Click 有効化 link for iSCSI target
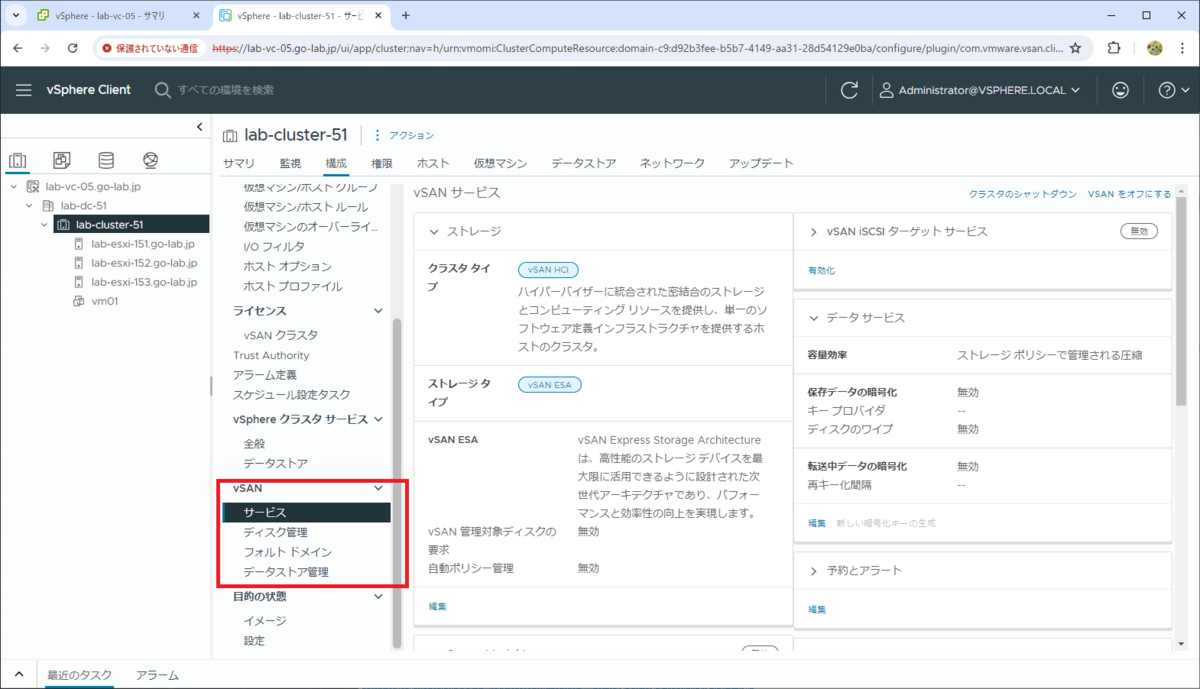 click(821, 271)
